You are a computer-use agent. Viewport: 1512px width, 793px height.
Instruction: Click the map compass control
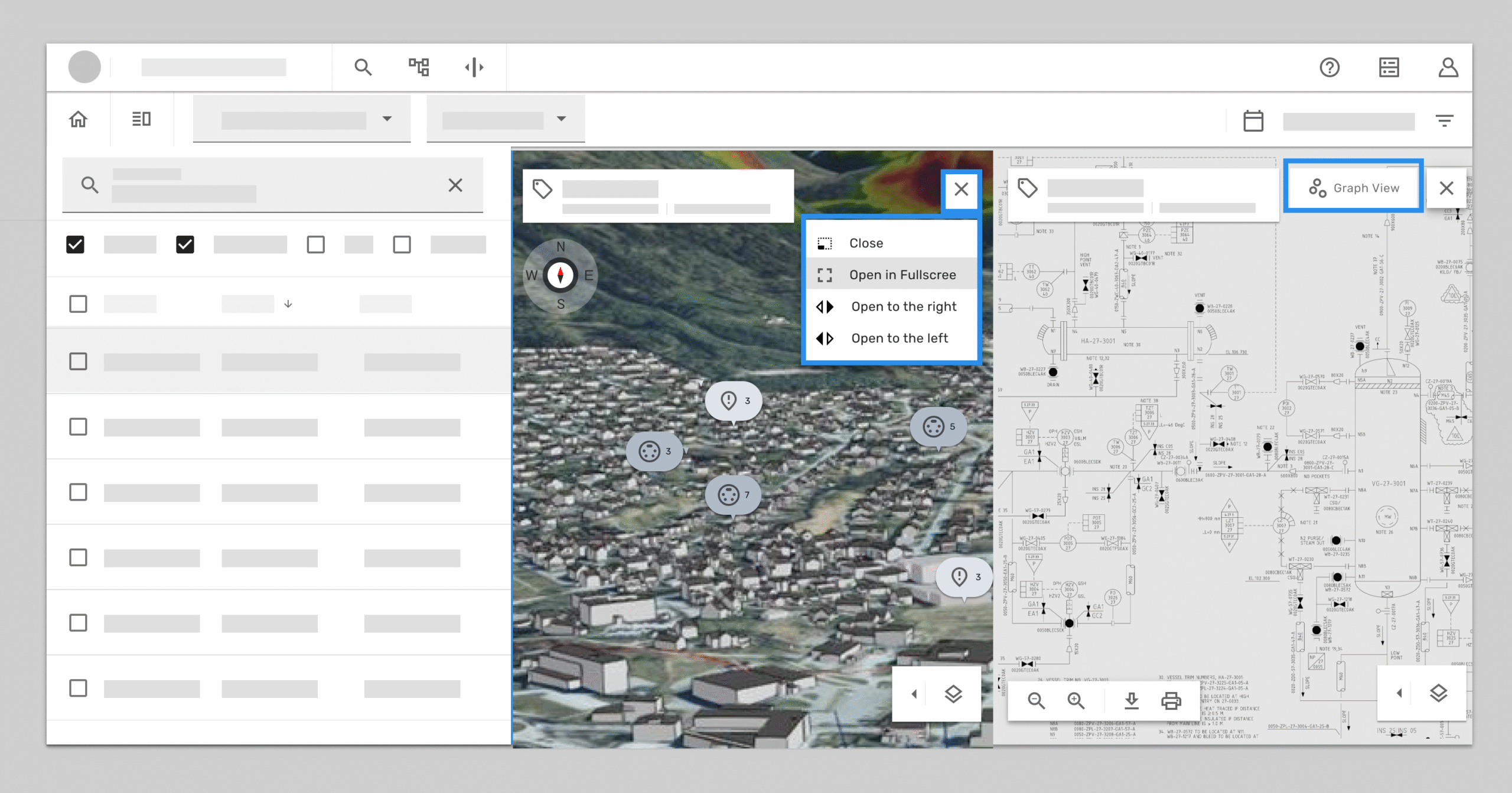tap(560, 275)
